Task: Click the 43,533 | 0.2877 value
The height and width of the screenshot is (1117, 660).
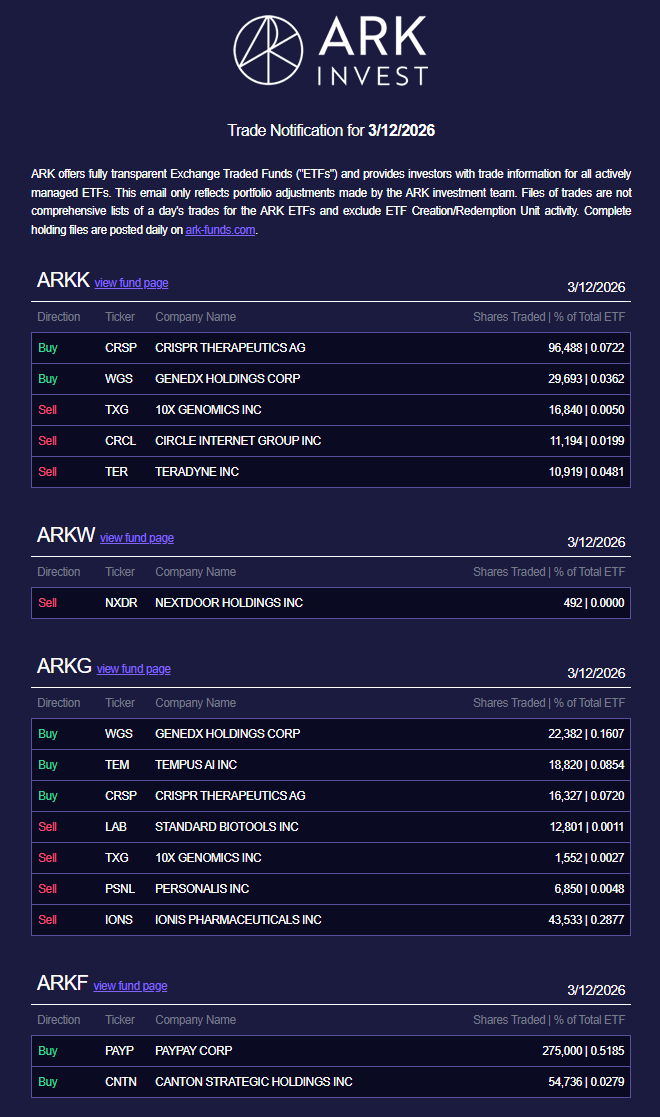Action: (x=586, y=920)
